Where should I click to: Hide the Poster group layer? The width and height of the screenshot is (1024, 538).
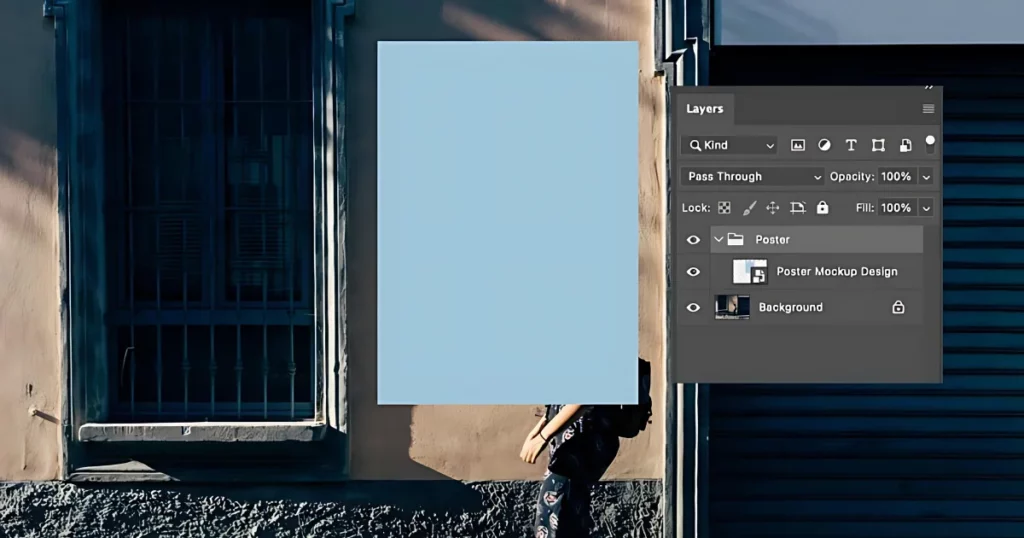(x=693, y=240)
